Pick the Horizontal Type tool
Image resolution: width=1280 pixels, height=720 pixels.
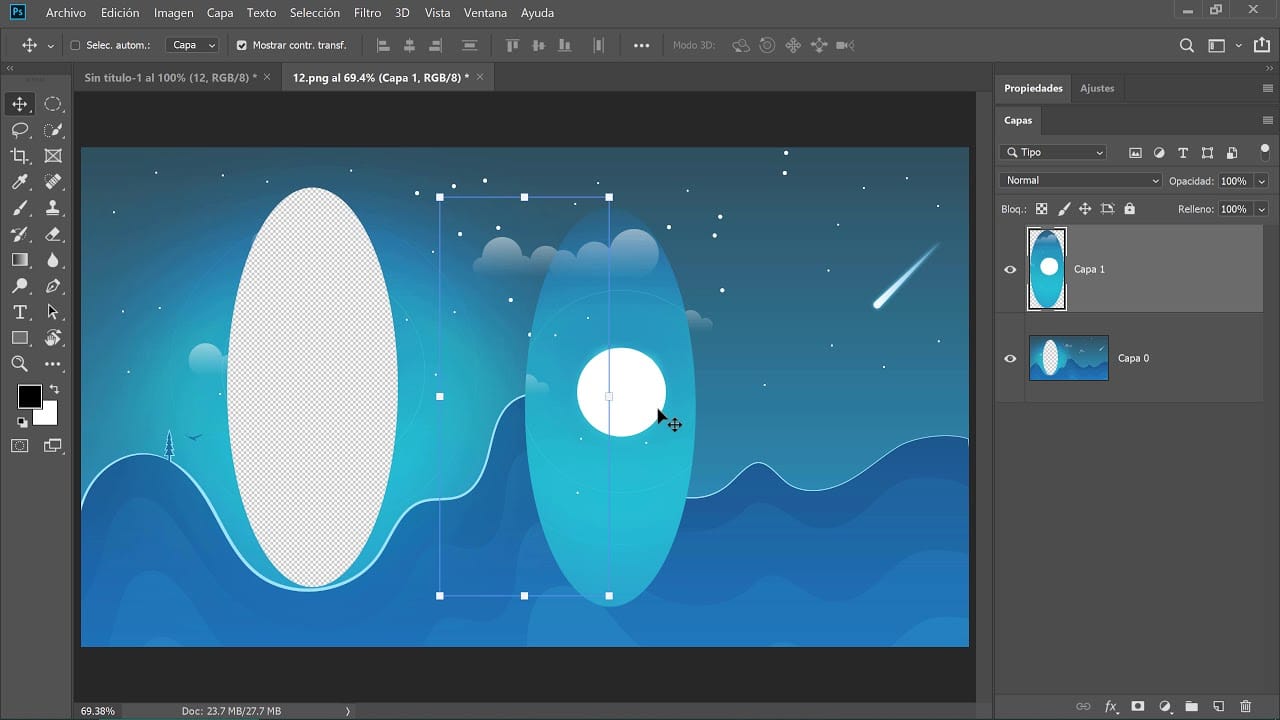click(x=20, y=312)
